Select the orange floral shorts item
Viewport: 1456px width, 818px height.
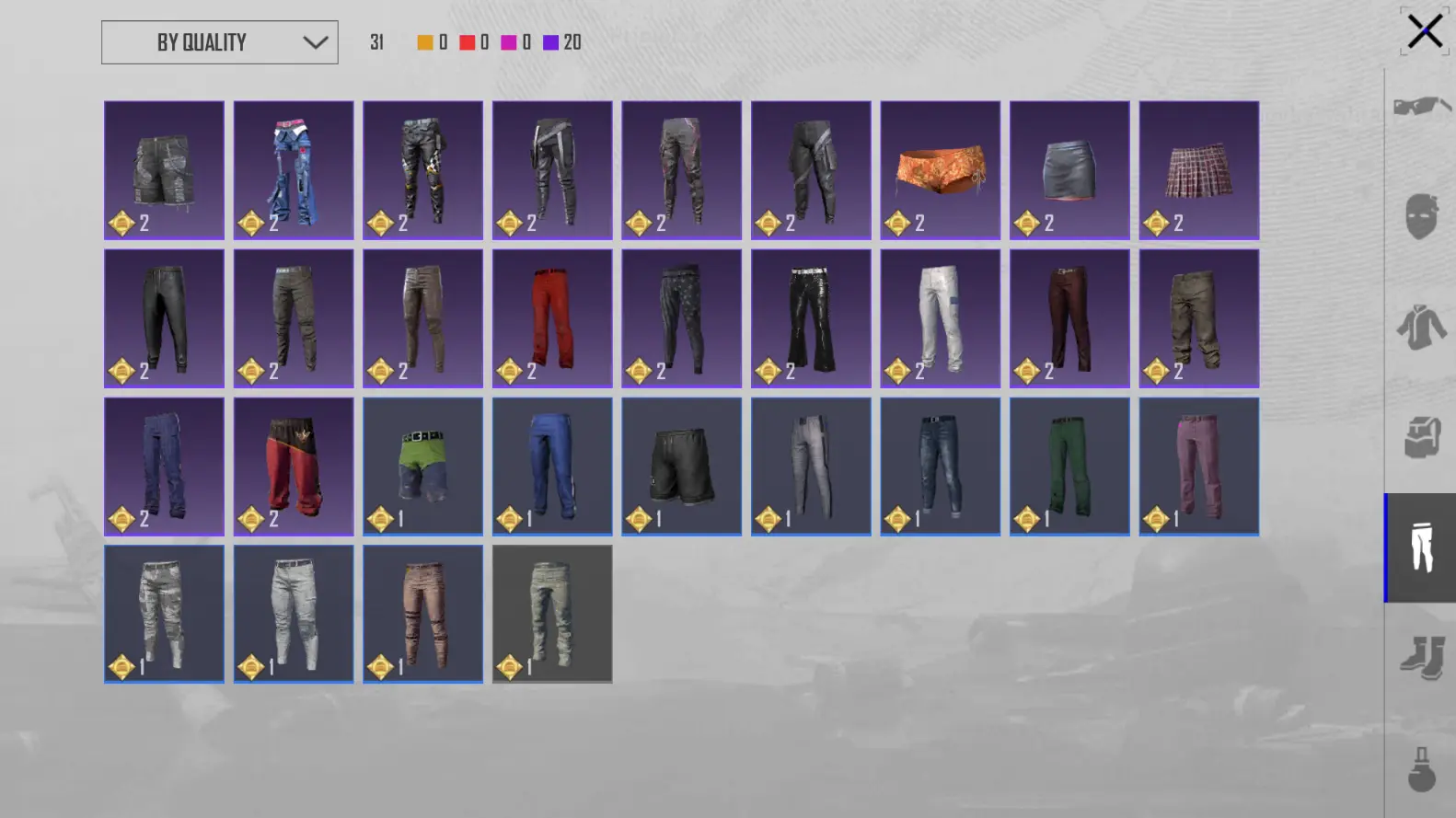(940, 170)
